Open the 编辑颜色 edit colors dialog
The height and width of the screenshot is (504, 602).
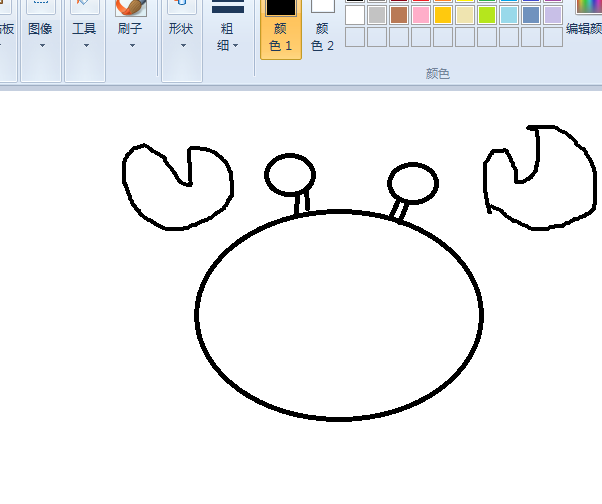point(584,19)
